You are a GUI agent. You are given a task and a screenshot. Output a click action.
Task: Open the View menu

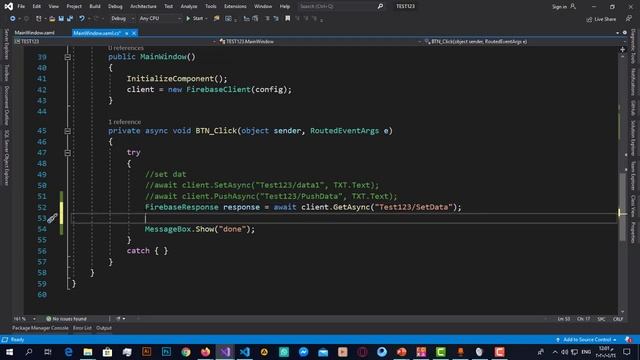[x=53, y=7]
